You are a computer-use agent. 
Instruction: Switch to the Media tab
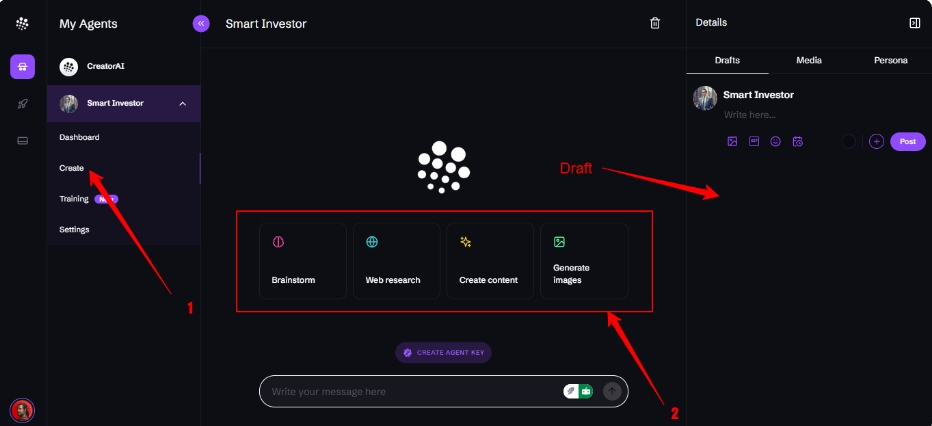[809, 61]
